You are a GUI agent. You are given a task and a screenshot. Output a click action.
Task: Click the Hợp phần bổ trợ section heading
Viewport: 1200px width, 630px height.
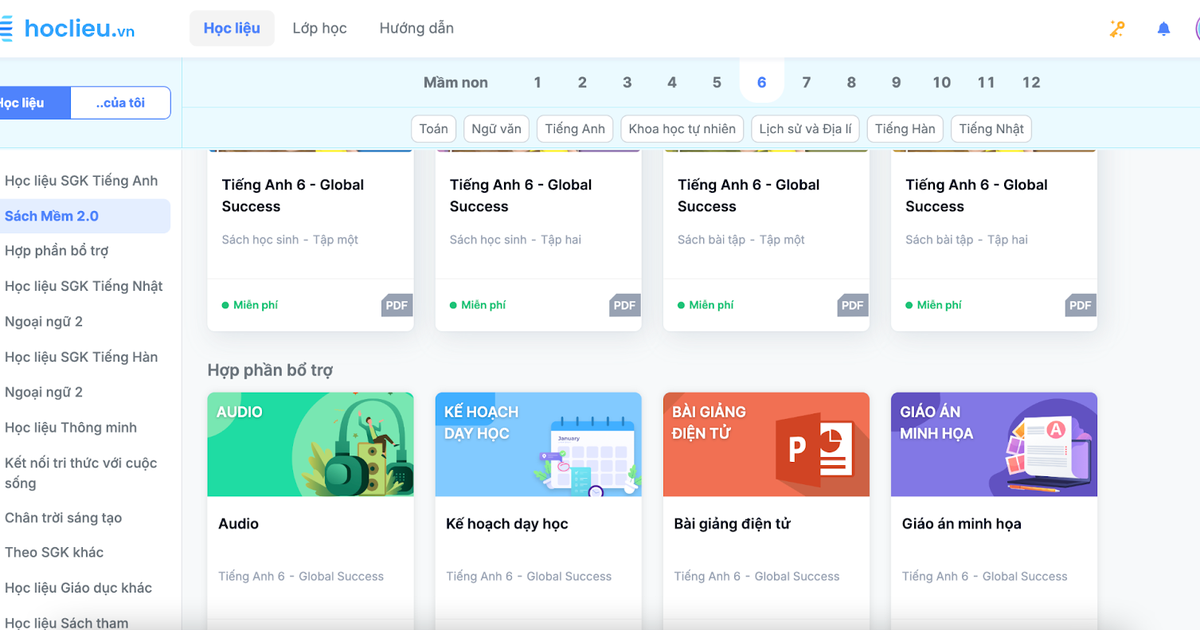(x=270, y=370)
